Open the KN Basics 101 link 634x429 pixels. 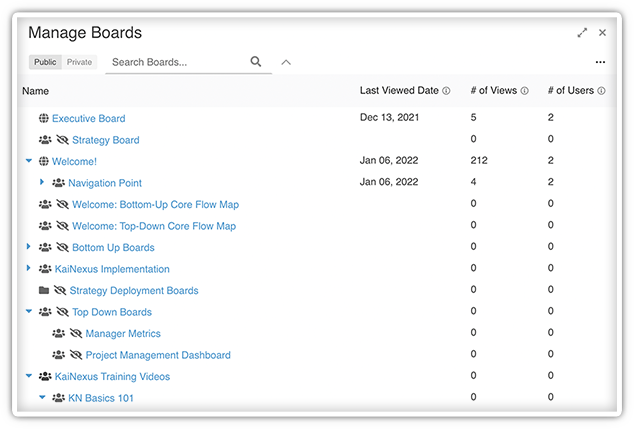pyautogui.click(x=101, y=398)
